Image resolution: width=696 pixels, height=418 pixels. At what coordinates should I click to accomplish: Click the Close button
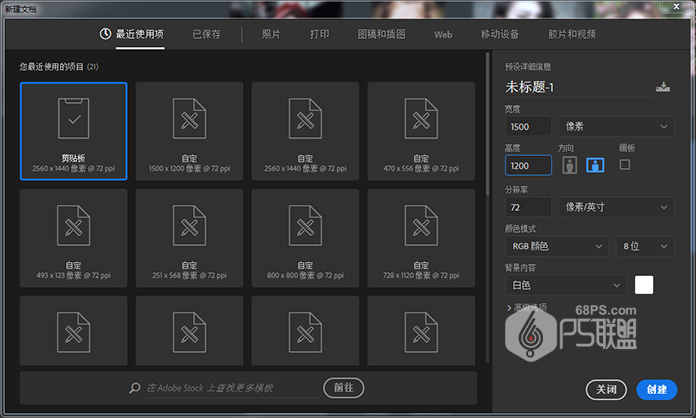[x=606, y=390]
